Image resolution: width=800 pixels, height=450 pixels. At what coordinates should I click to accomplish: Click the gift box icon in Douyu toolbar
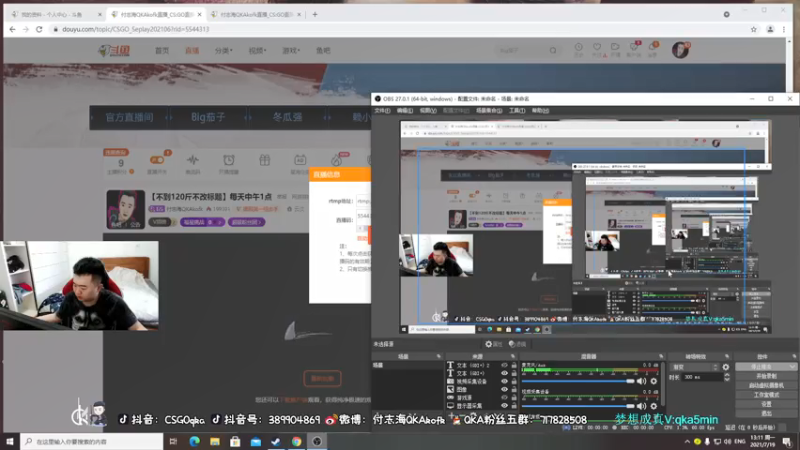click(x=264, y=160)
